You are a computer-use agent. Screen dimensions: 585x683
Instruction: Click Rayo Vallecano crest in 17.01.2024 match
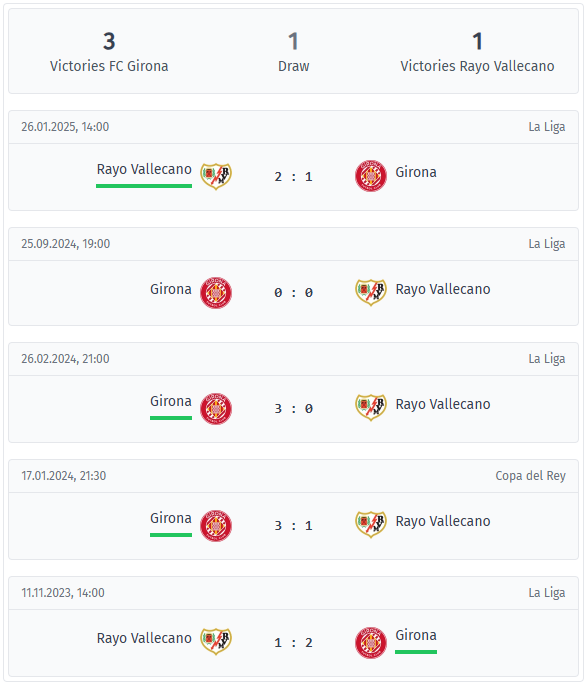click(x=371, y=525)
